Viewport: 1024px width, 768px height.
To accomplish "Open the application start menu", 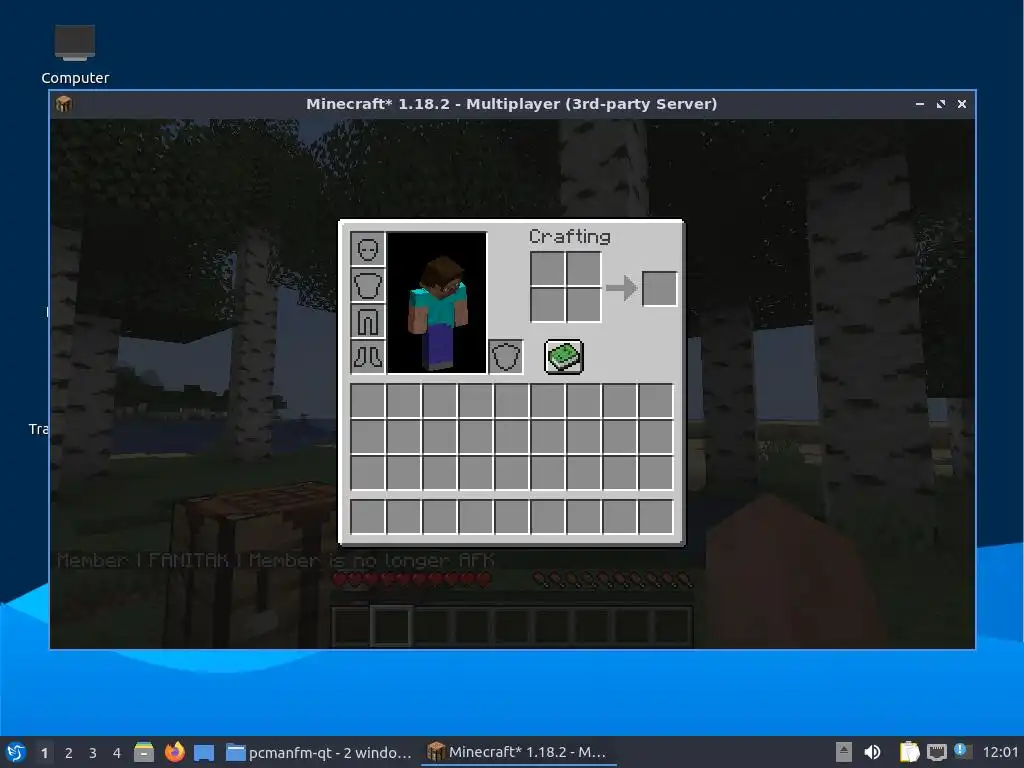I will coord(16,752).
